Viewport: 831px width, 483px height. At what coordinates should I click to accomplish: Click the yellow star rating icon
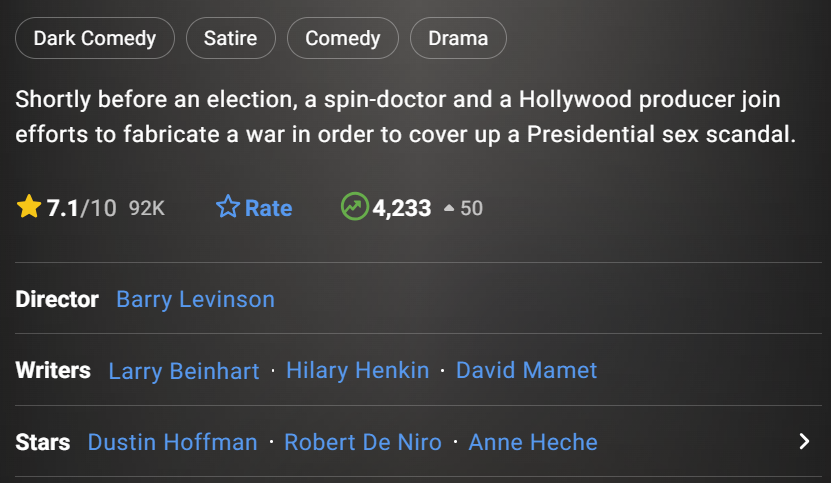[29, 206]
